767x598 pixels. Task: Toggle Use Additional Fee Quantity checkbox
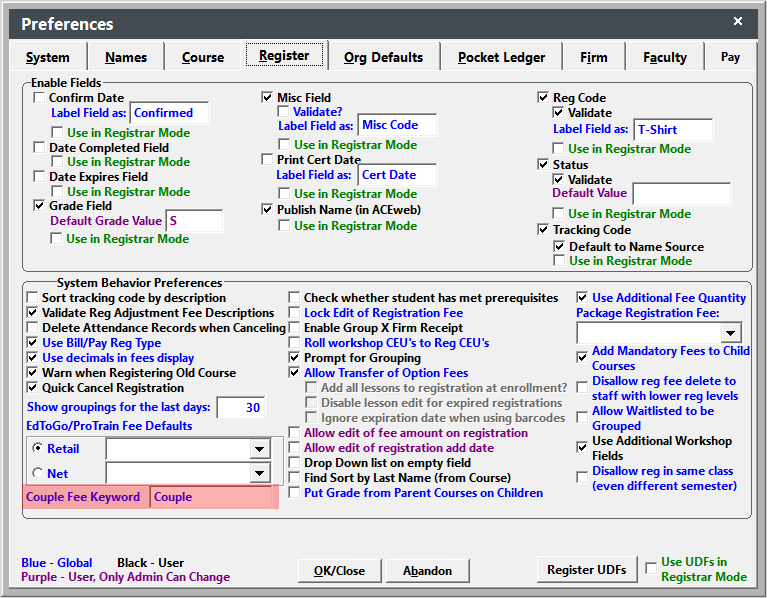[x=582, y=297]
